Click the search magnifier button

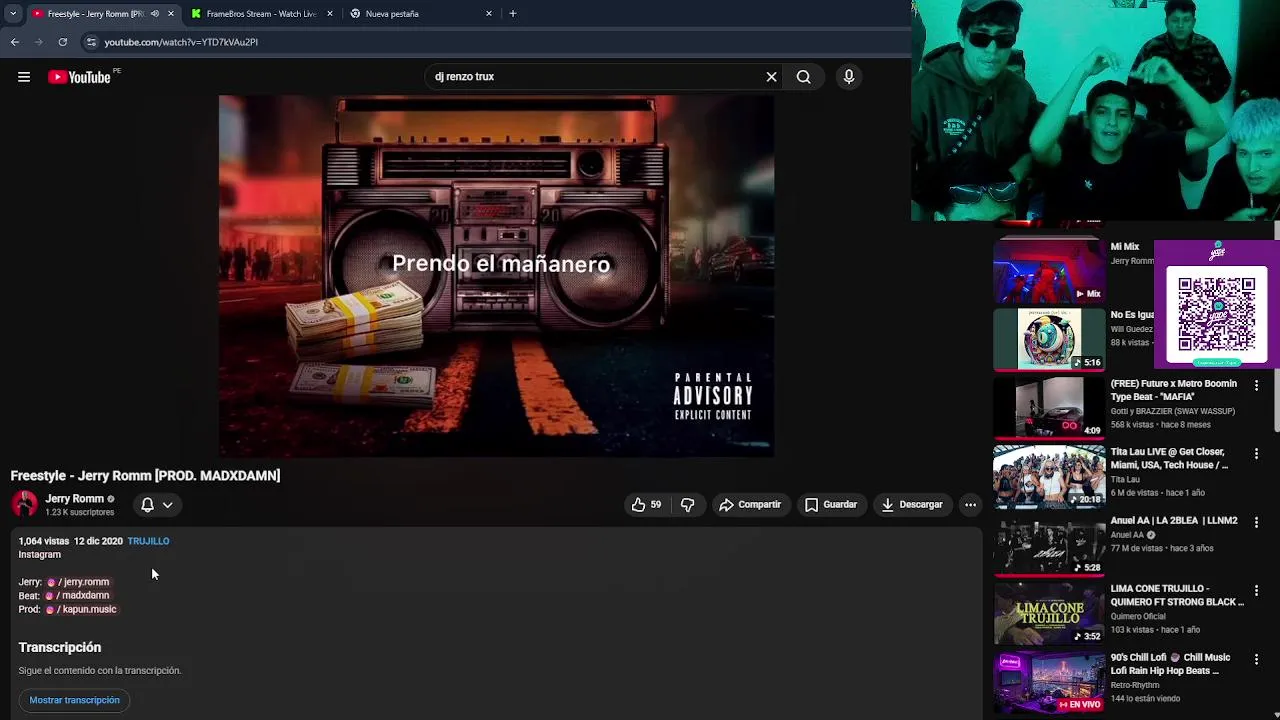coord(803,77)
